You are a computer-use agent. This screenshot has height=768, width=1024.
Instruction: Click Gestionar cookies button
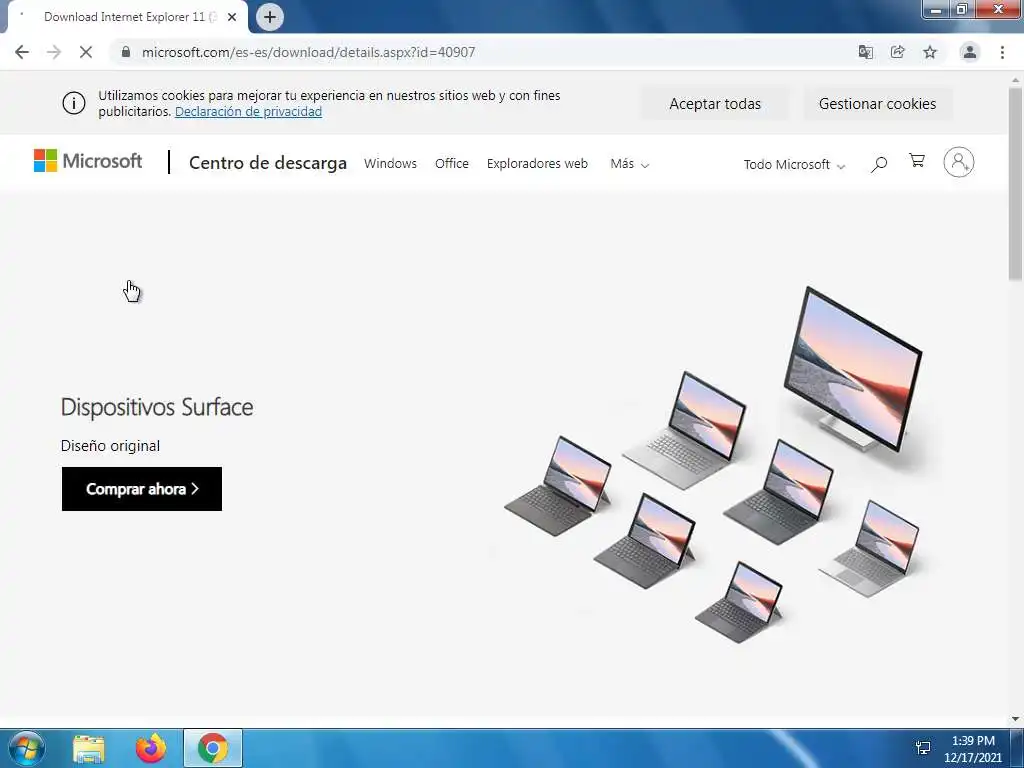877,104
